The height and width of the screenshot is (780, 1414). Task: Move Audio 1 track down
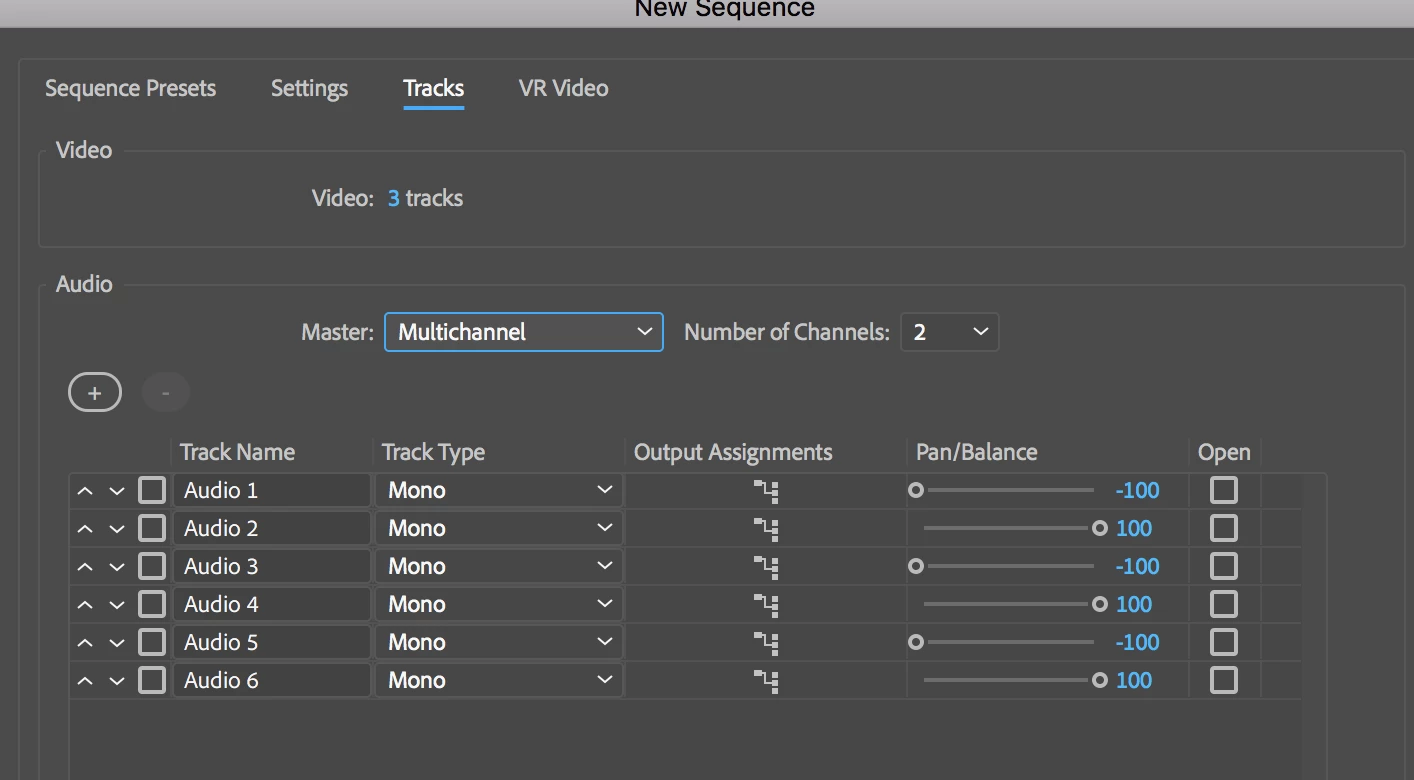click(x=117, y=491)
